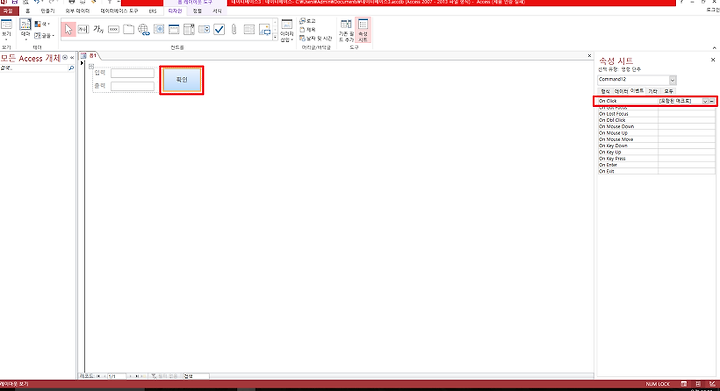The height and width of the screenshot is (391, 720).
Task: Close the 폼1 form window
Action: 589,56
